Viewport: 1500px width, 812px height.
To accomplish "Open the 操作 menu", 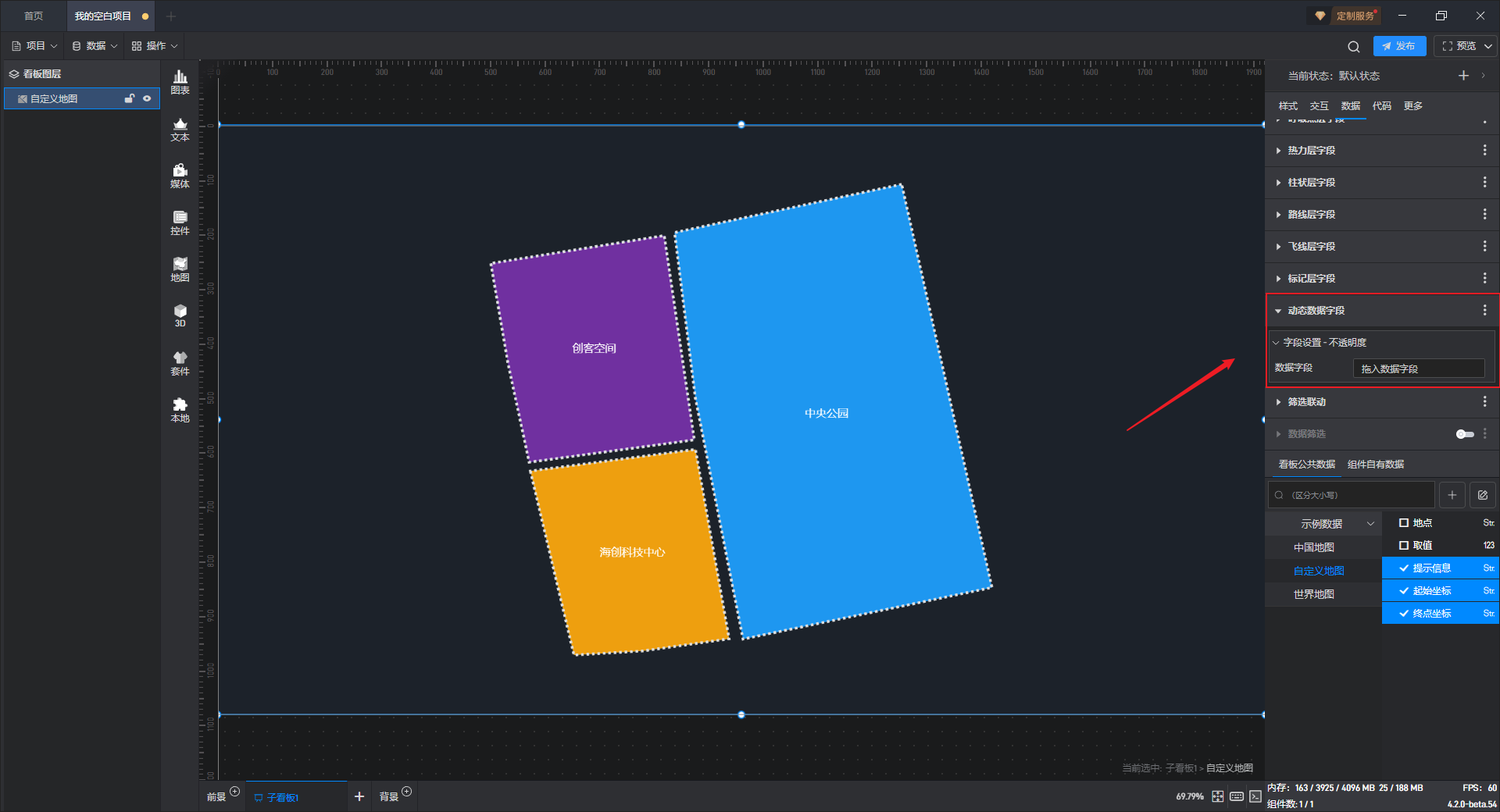I will click(155, 46).
